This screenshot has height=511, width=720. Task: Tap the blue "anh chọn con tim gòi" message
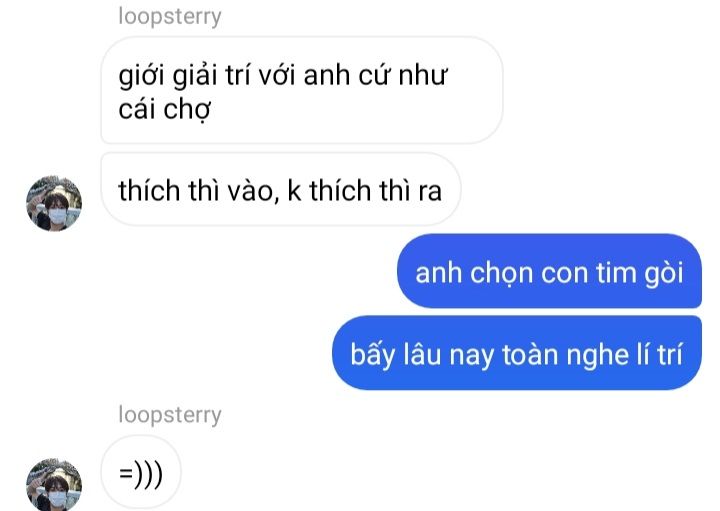point(549,271)
